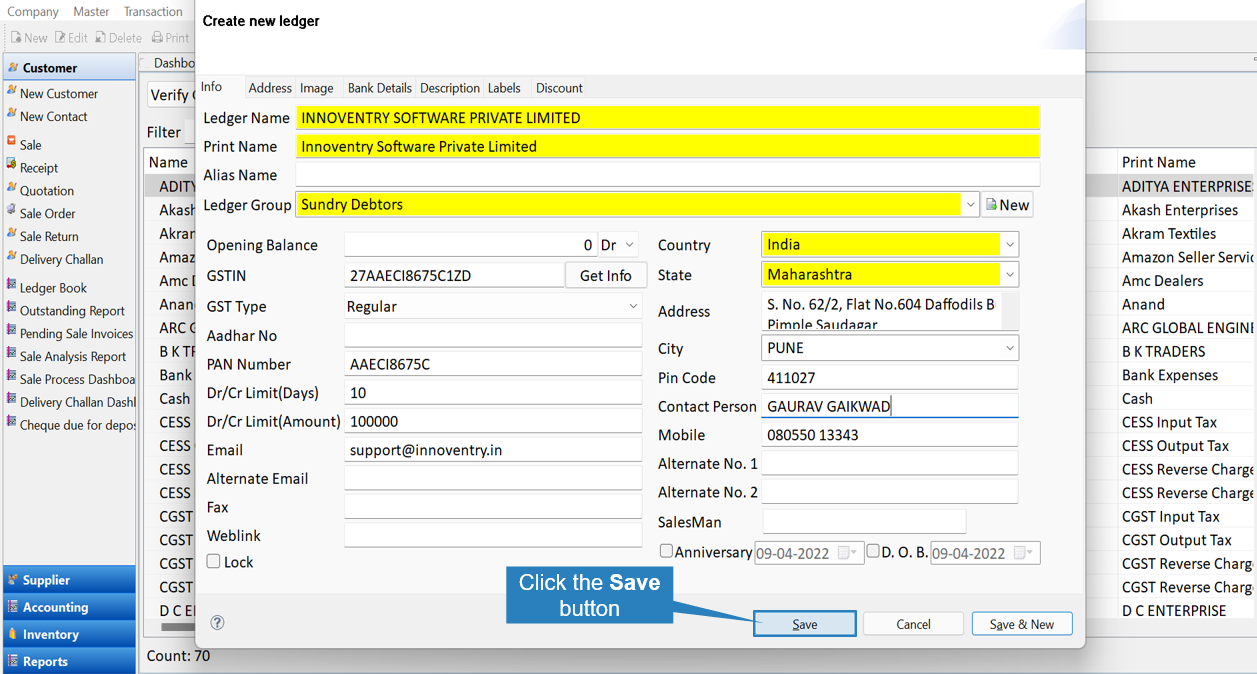Click the Save & New button

tap(1022, 624)
